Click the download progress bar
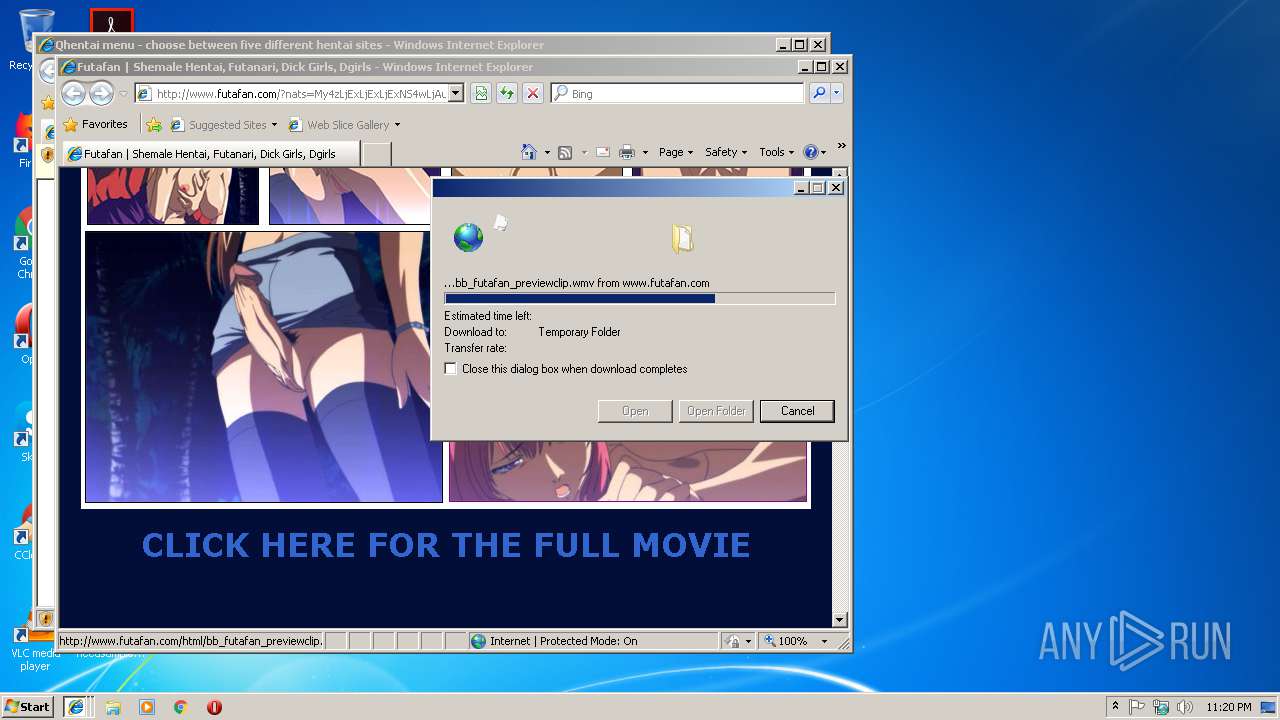The height and width of the screenshot is (720, 1280). [640, 298]
